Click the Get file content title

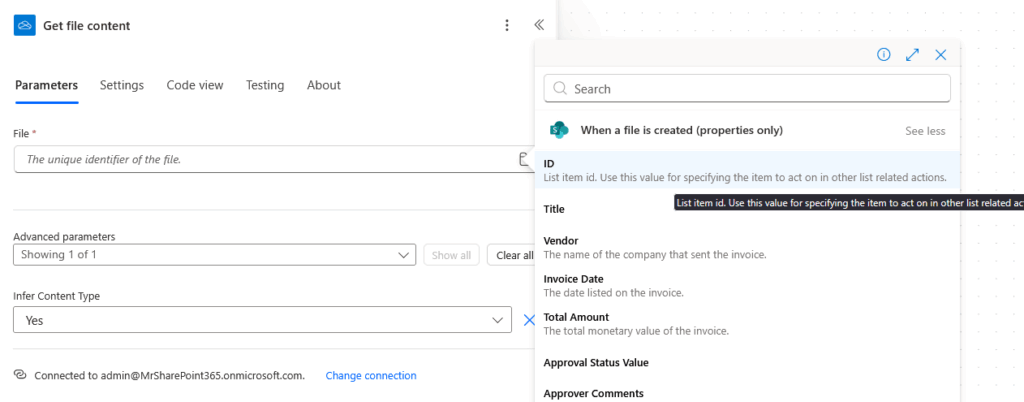[86, 26]
